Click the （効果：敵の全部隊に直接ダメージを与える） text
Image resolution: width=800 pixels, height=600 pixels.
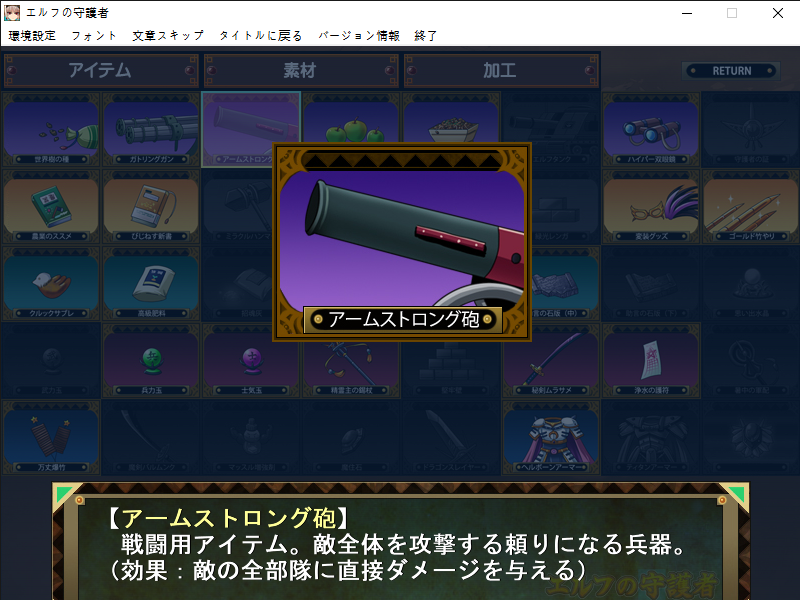[x=347, y=570]
